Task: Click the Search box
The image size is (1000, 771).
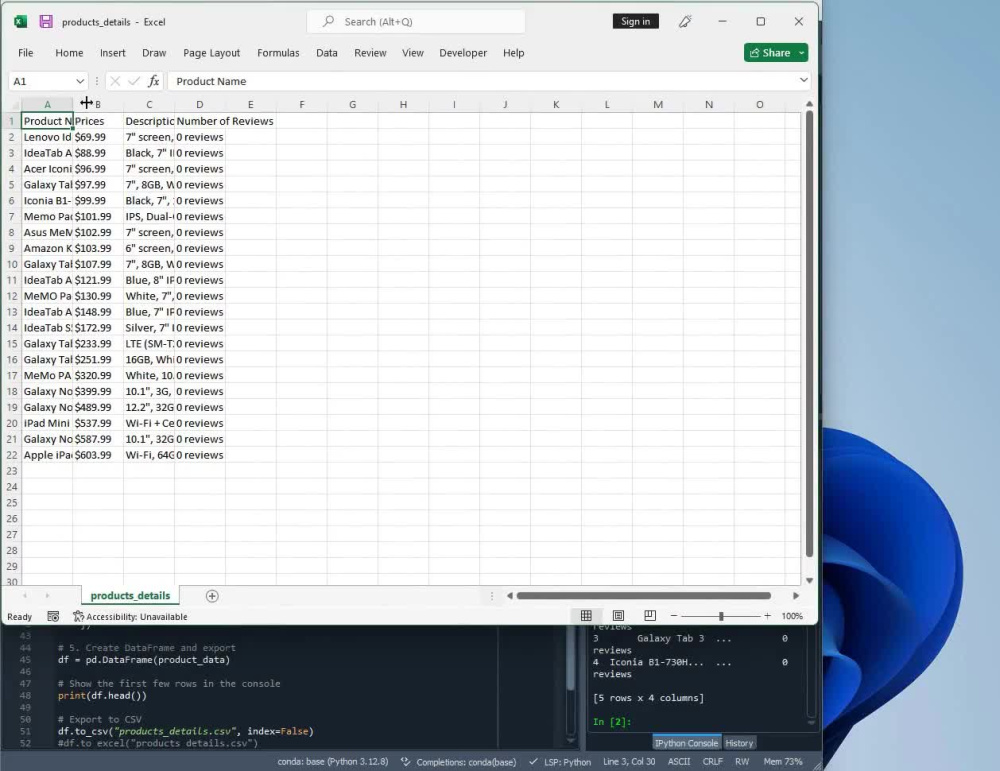Action: point(416,22)
